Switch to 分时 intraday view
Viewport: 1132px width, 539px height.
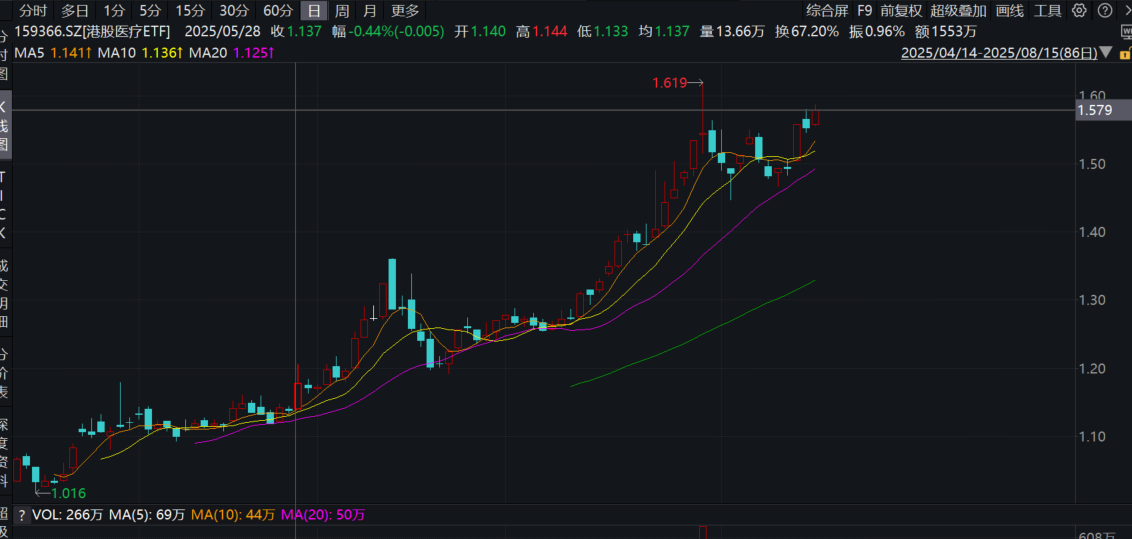(32, 10)
